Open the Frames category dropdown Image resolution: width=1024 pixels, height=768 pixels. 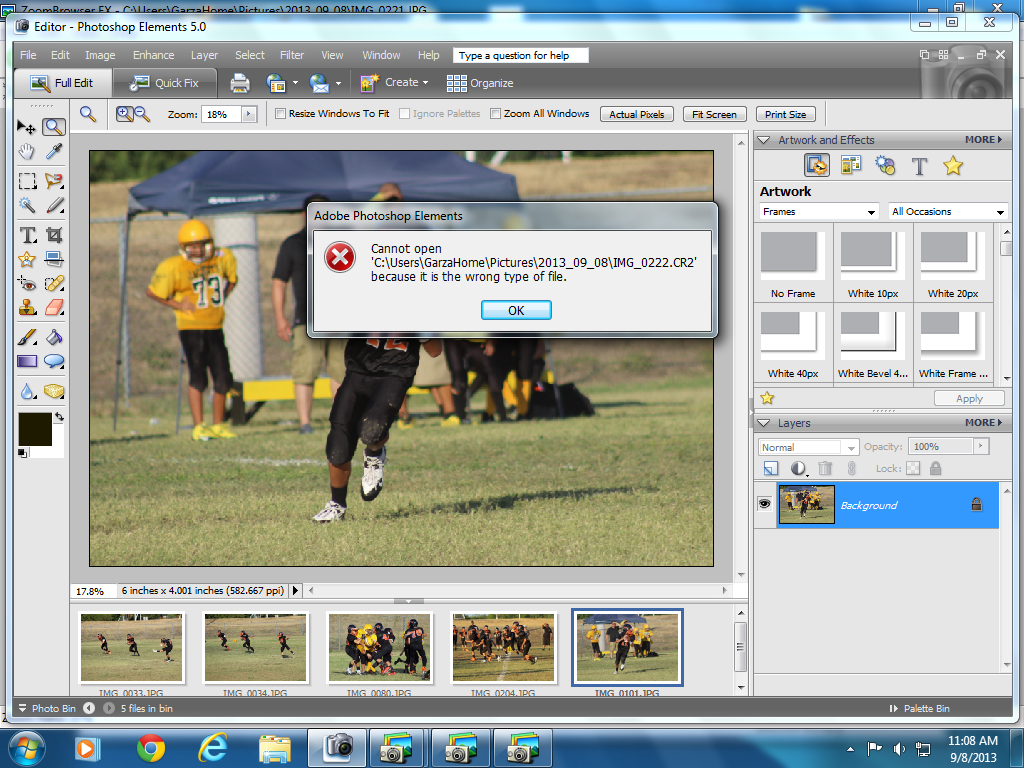coord(817,212)
